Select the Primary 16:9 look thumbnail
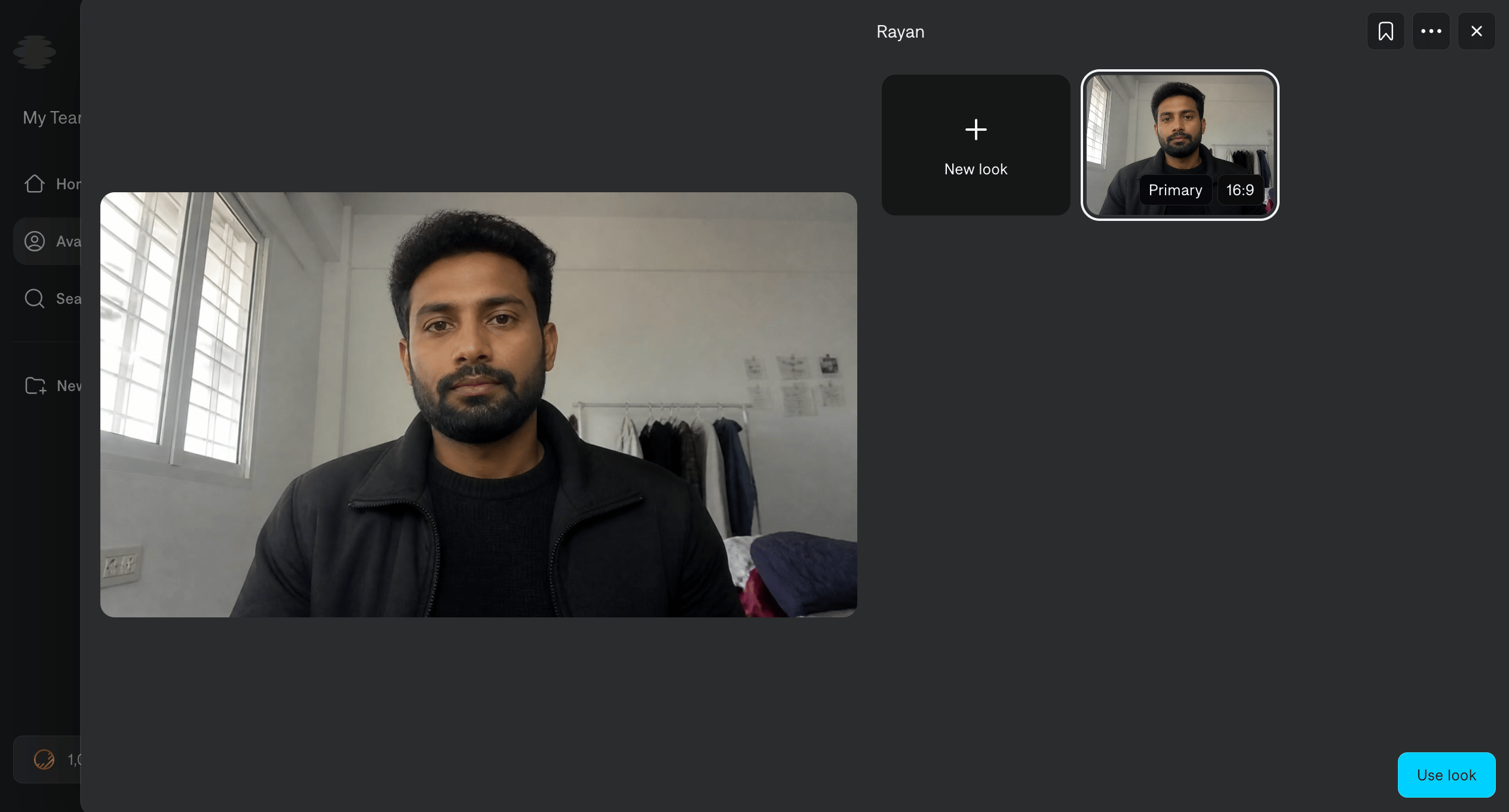The height and width of the screenshot is (812, 1509). (1180, 145)
